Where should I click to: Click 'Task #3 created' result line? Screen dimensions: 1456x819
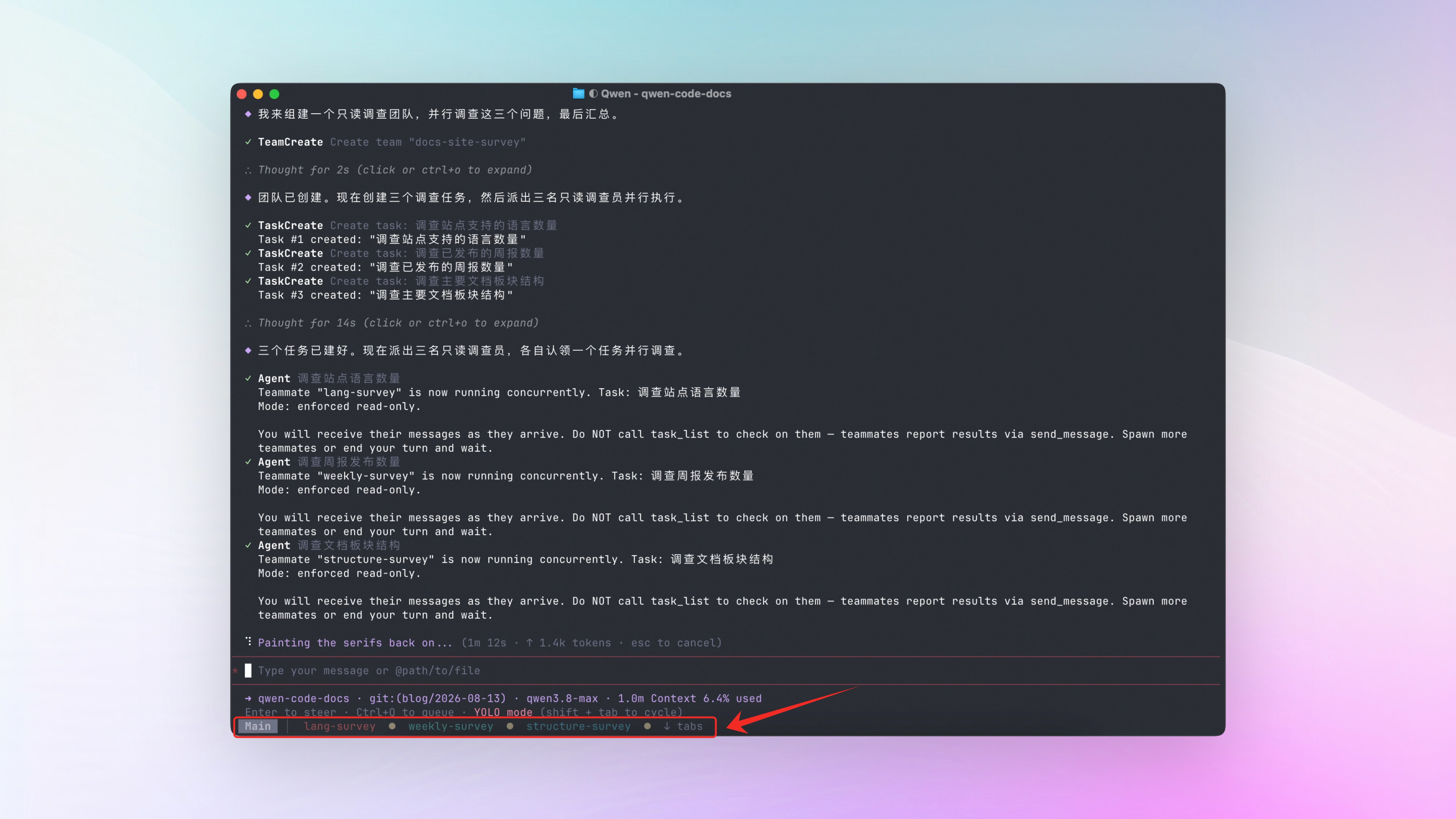pyautogui.click(x=386, y=295)
